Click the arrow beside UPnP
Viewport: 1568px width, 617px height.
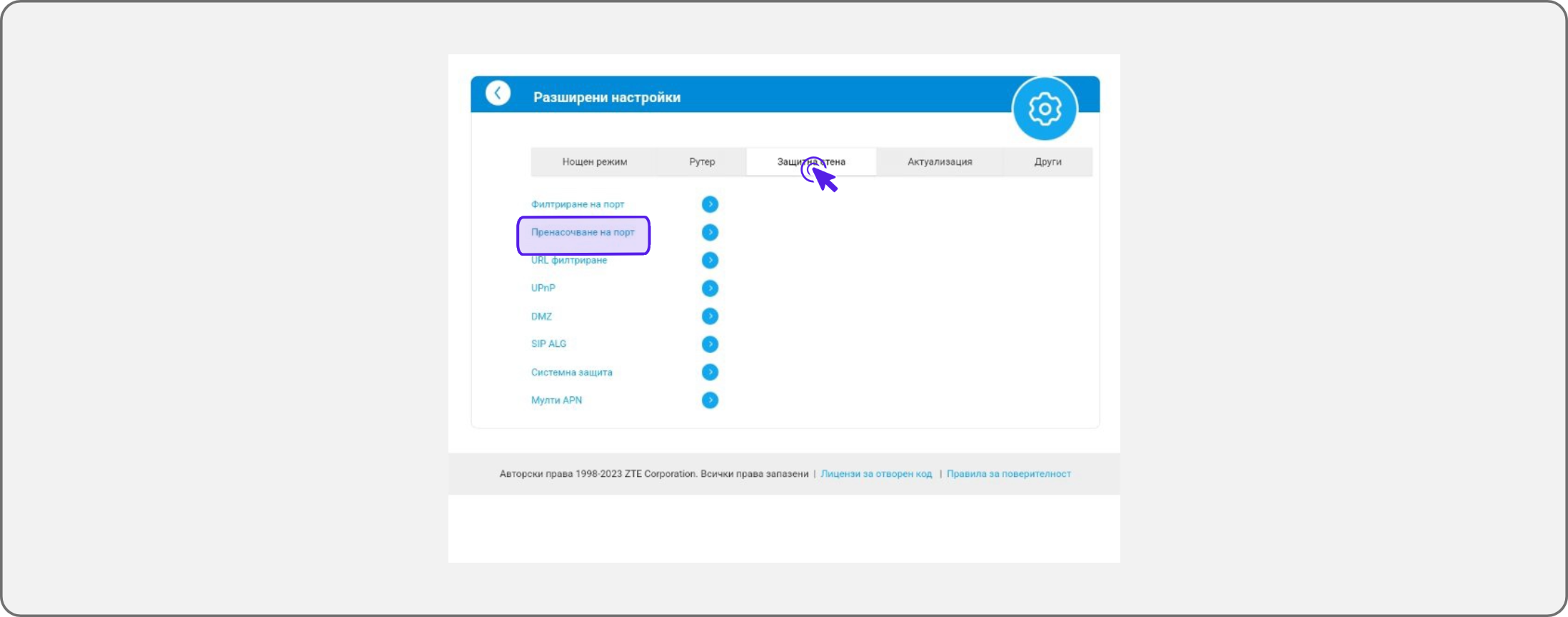pyautogui.click(x=710, y=288)
